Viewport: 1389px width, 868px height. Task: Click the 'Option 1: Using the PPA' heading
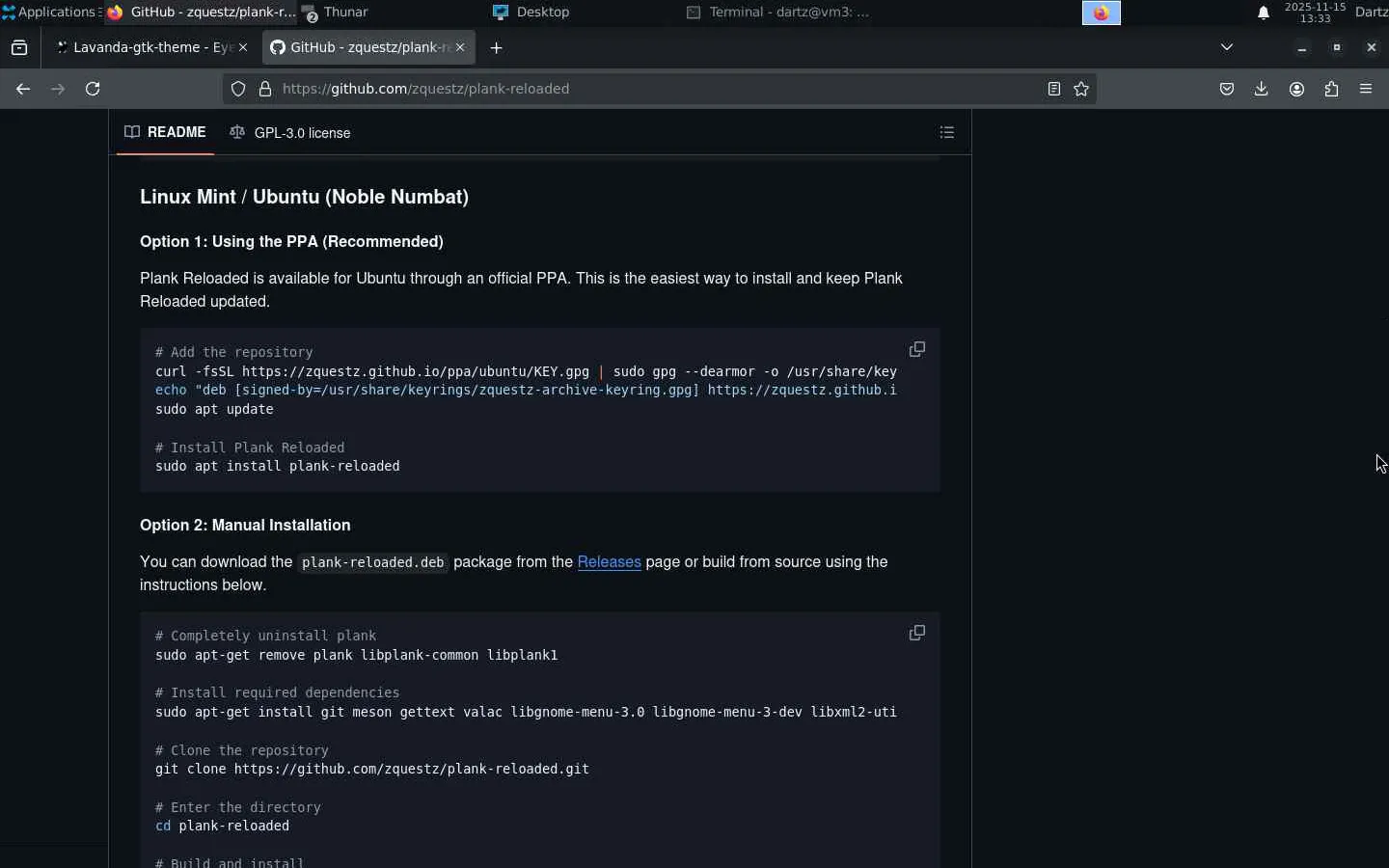(x=291, y=242)
